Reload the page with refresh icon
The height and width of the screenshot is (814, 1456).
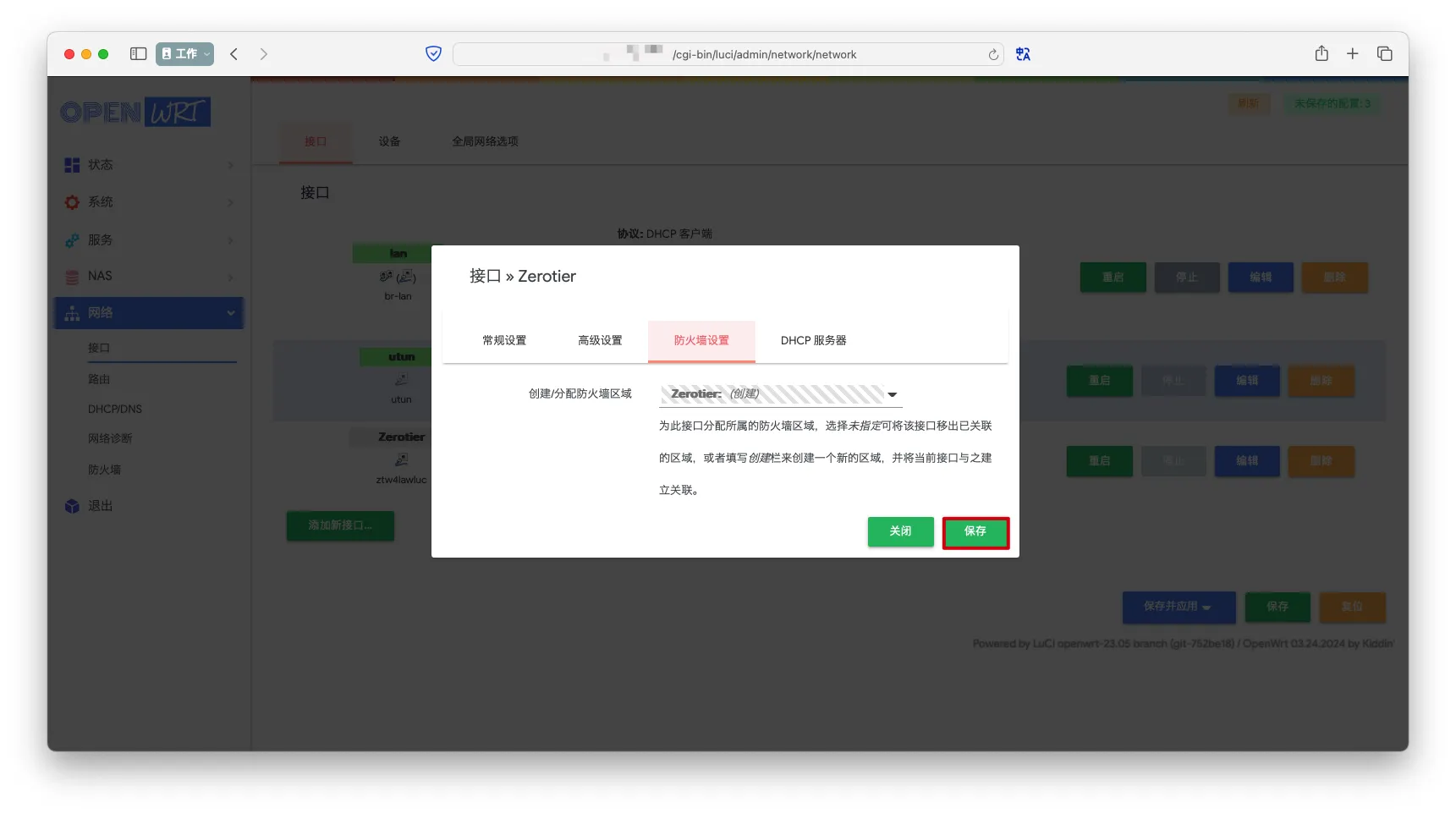pos(993,55)
